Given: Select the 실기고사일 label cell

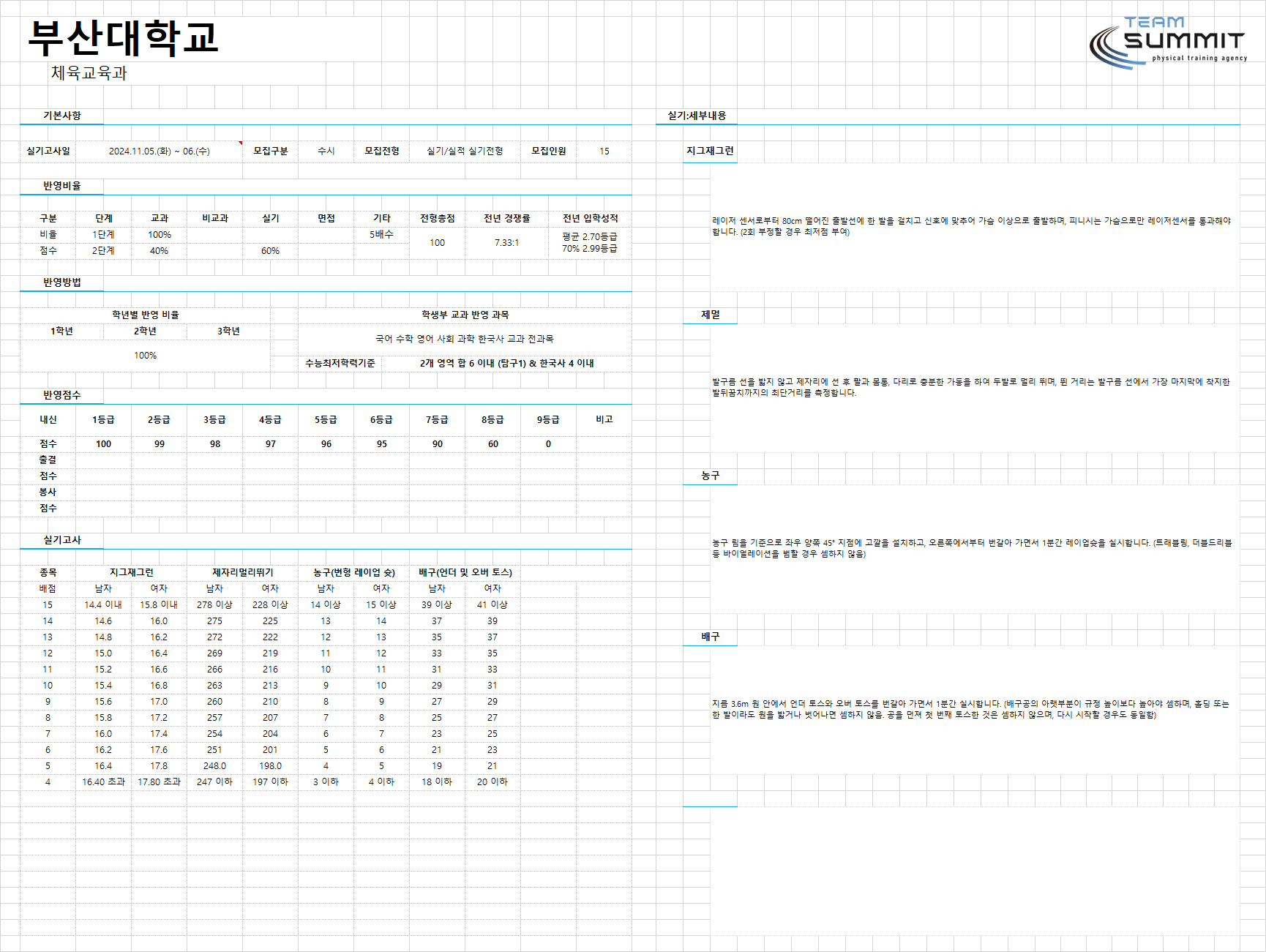Looking at the screenshot, I should point(48,151).
